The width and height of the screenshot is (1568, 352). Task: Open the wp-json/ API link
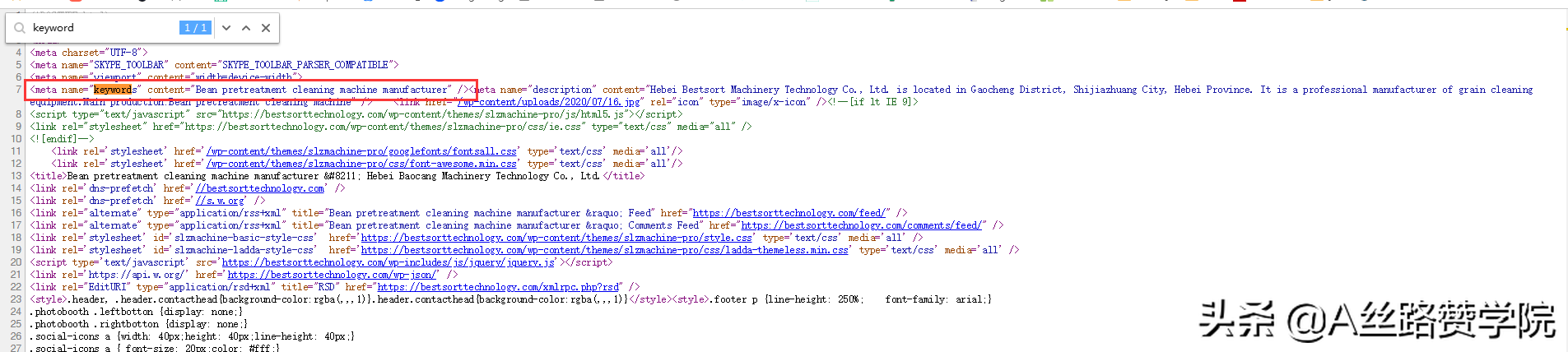click(x=333, y=275)
